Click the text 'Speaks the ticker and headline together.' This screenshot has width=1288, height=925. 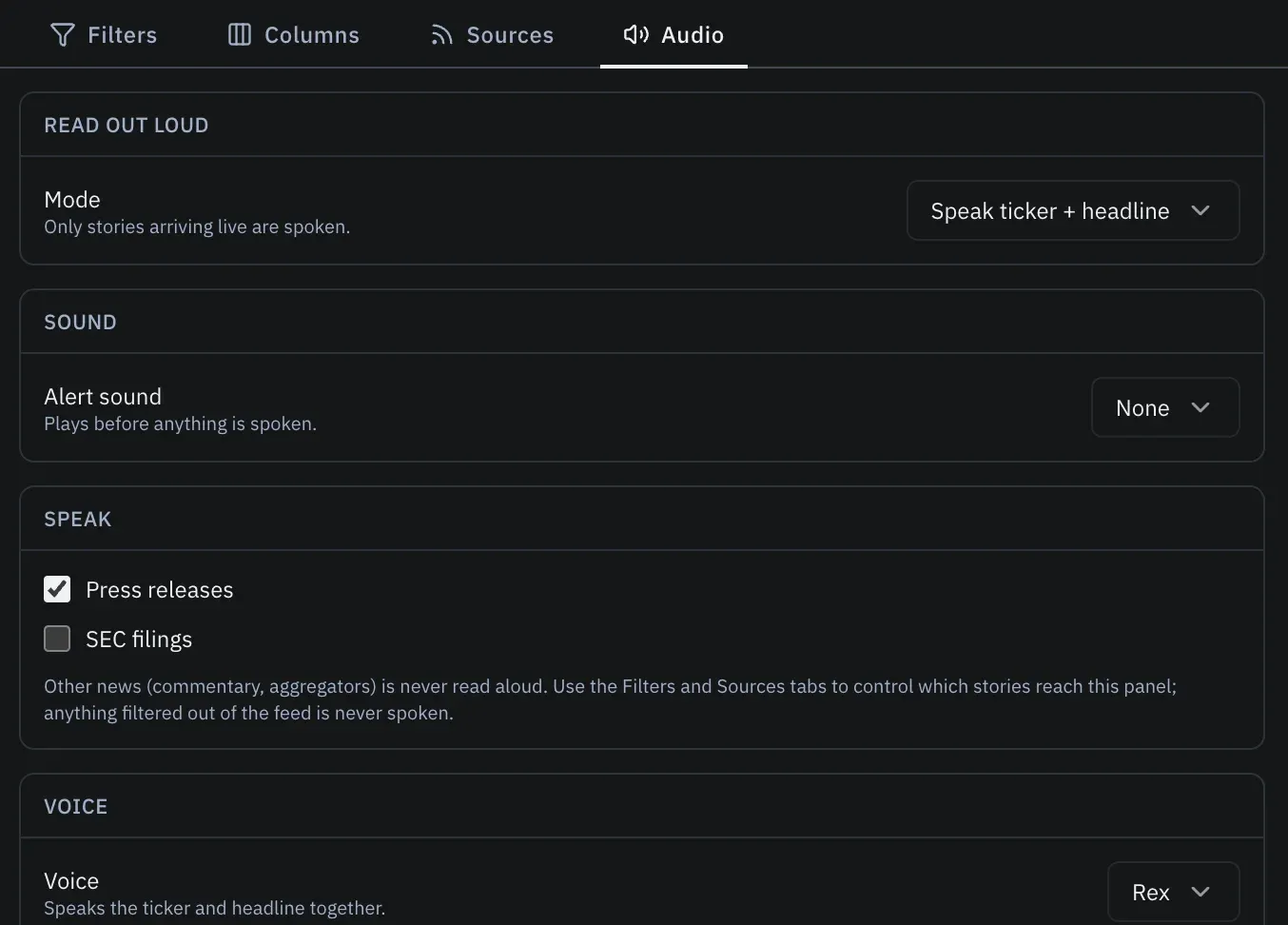click(x=214, y=909)
